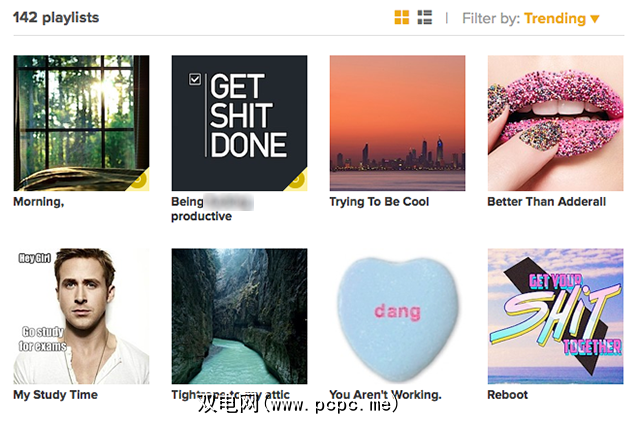The image size is (640, 427).
Task: Click yellow corner badge on Morning playlist
Action: [x=140, y=180]
